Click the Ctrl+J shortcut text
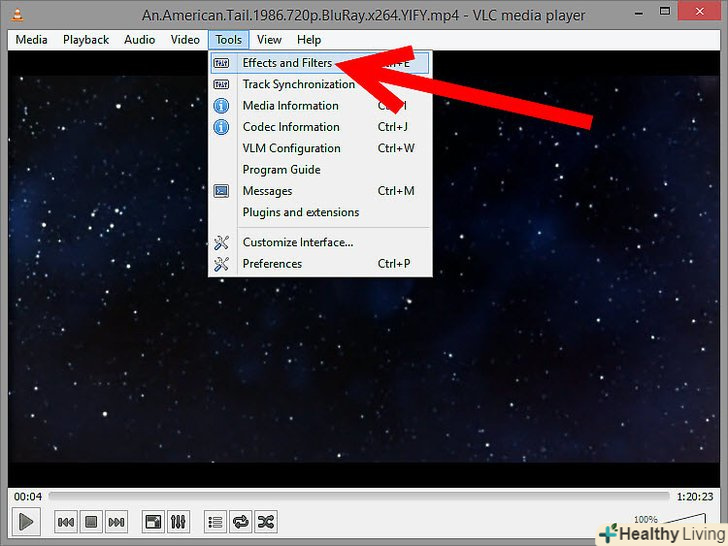The width and height of the screenshot is (728, 546). tap(393, 127)
